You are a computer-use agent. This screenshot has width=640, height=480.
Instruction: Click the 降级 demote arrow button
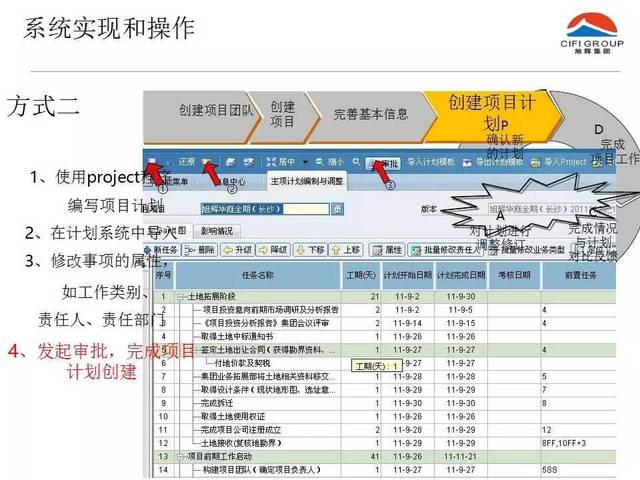coord(273,250)
